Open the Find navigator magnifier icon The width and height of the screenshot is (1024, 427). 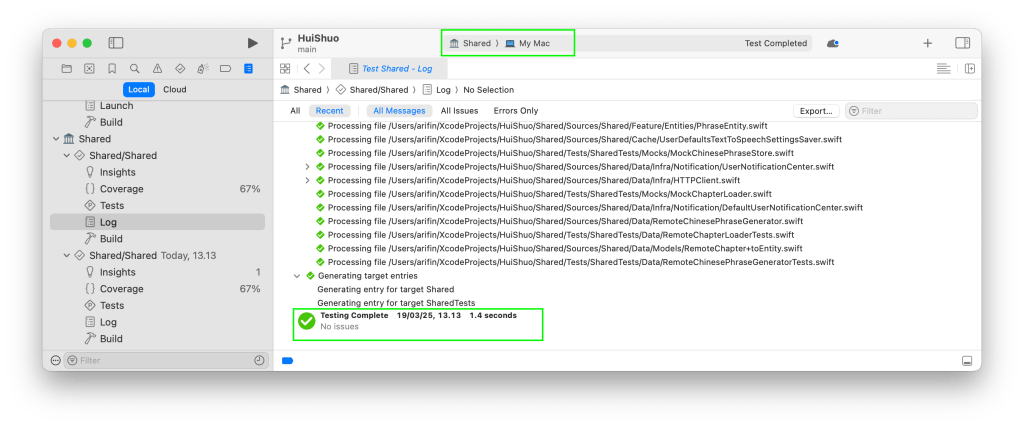pos(134,69)
